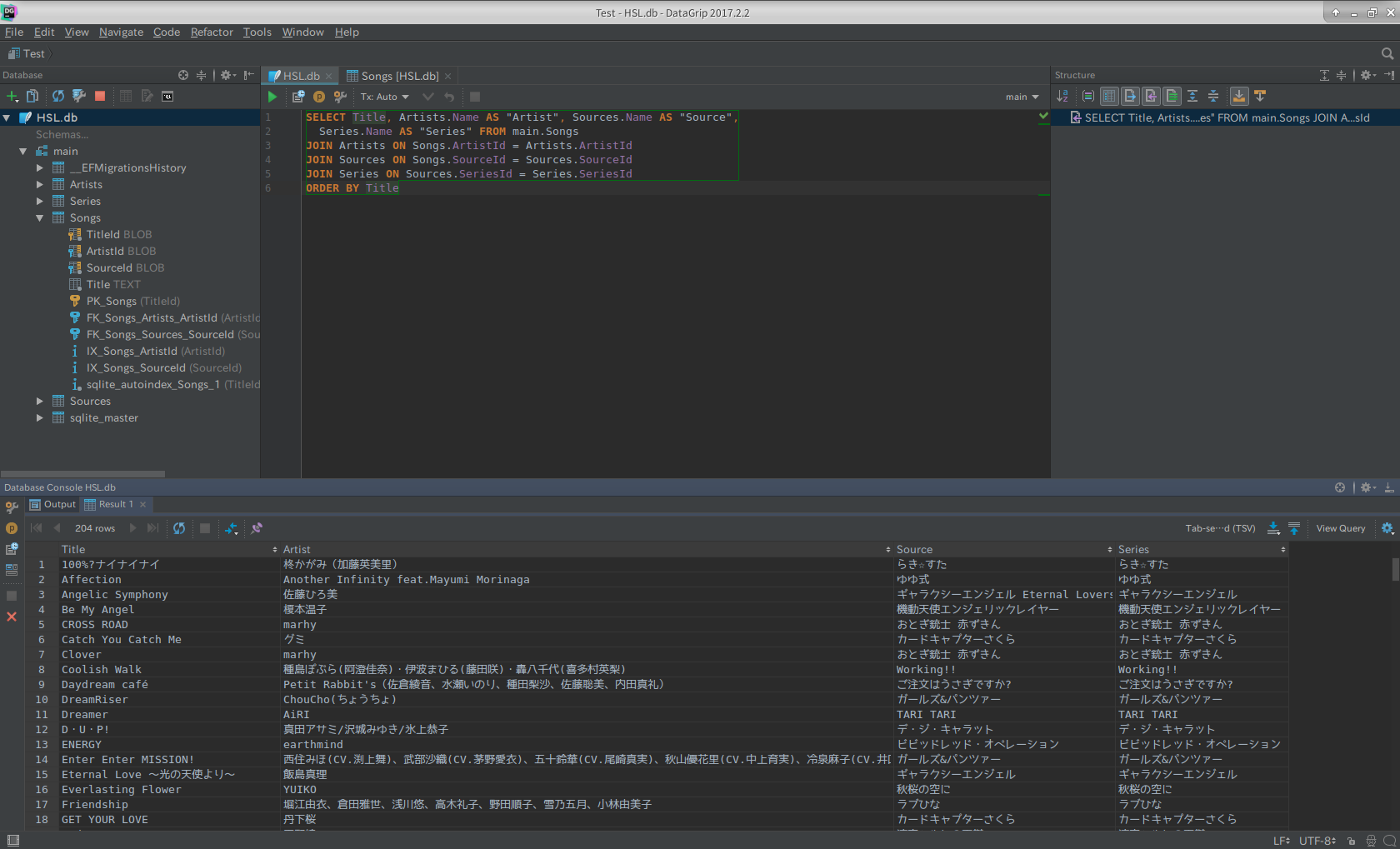Close the HSL.db editor tab
1400x849 pixels.
(328, 76)
